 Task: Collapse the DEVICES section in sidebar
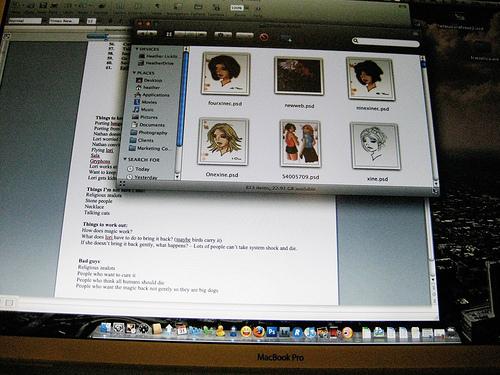click(137, 49)
